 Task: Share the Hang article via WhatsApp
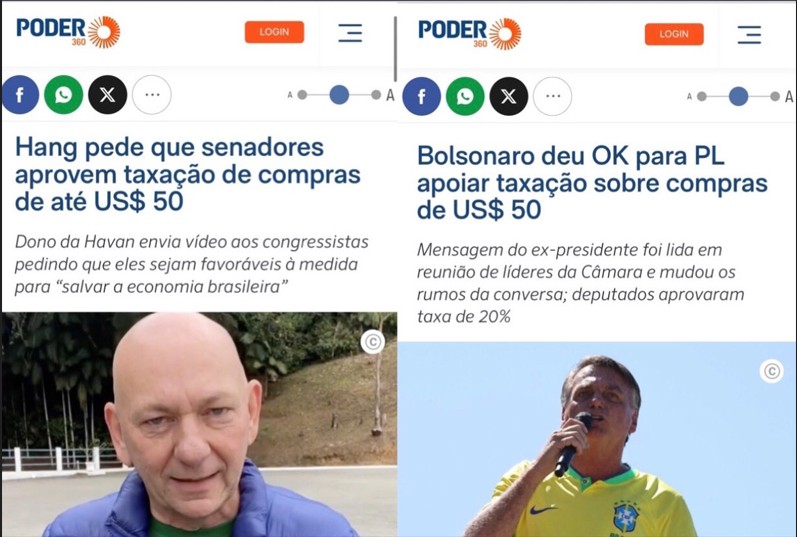64,95
